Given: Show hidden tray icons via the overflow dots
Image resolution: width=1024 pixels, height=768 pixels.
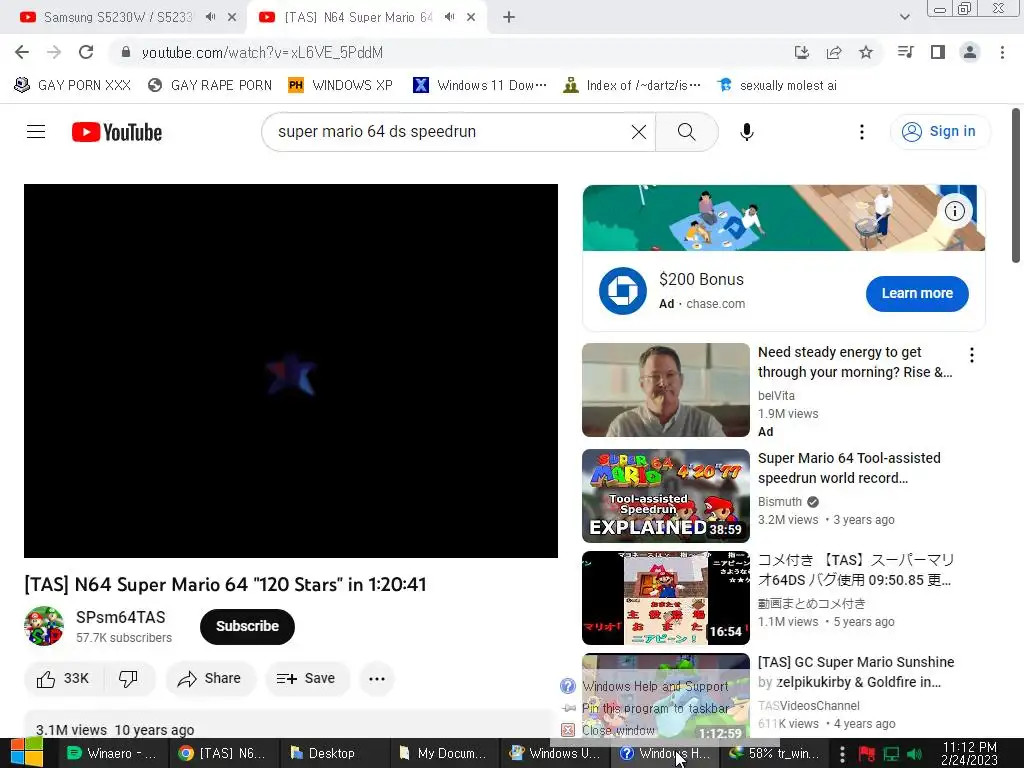Looking at the screenshot, I should click(x=842, y=754).
